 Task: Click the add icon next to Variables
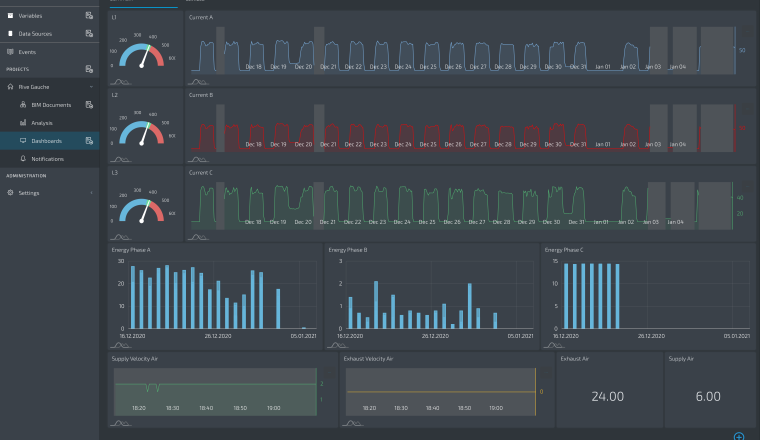[89, 16]
